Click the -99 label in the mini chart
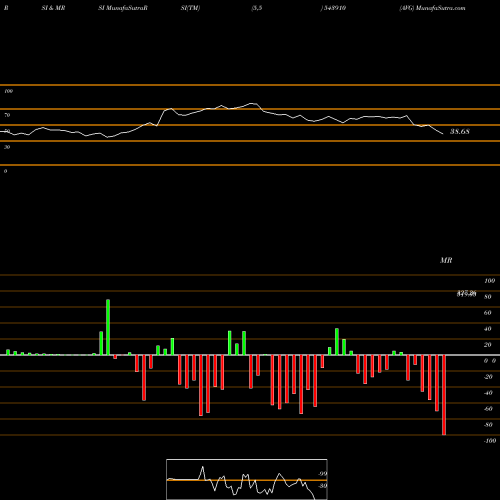This screenshot has width=500, height=500. click(x=322, y=474)
